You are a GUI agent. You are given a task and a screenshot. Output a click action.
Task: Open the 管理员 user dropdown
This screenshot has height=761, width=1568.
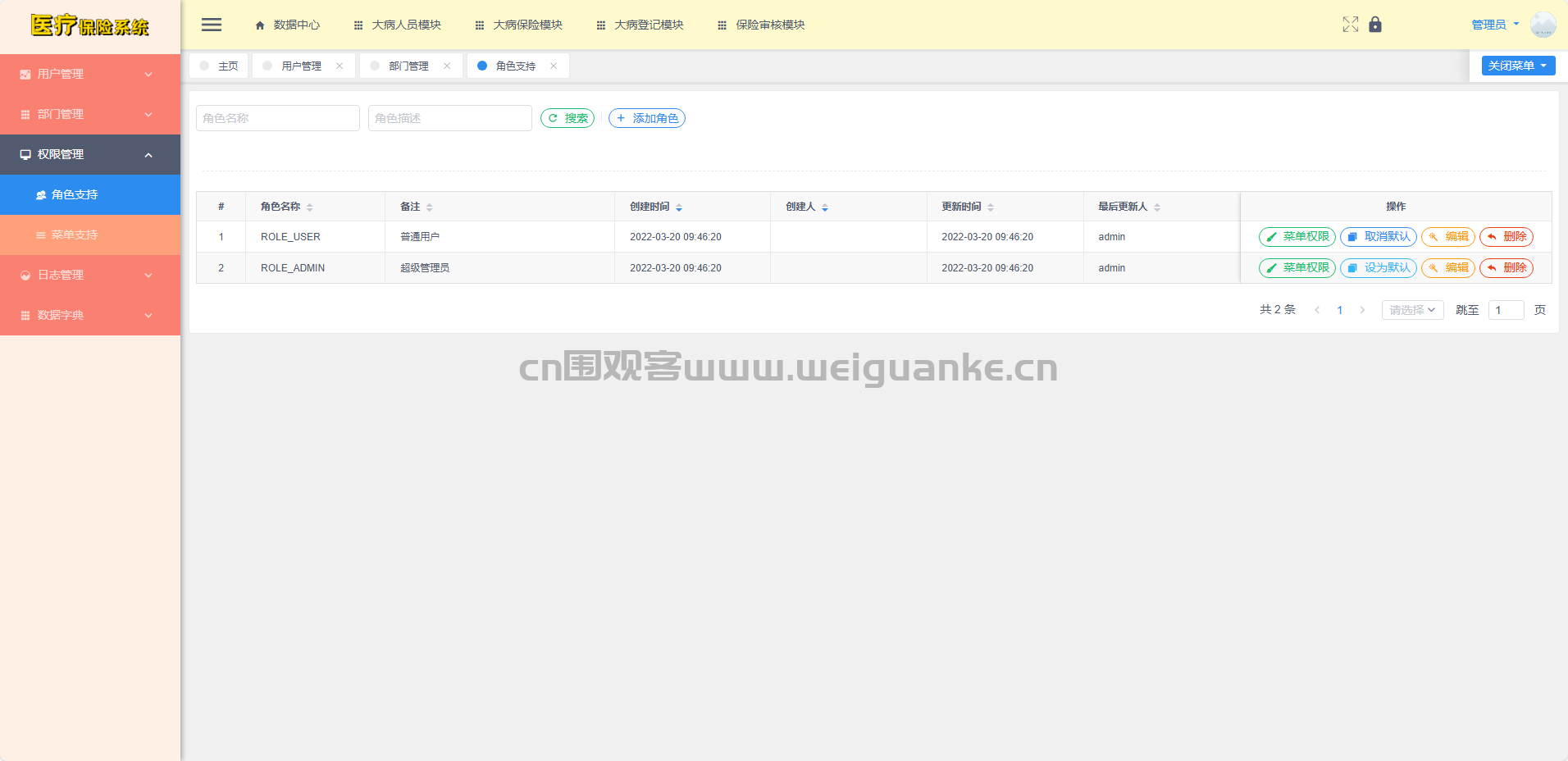tap(1495, 25)
